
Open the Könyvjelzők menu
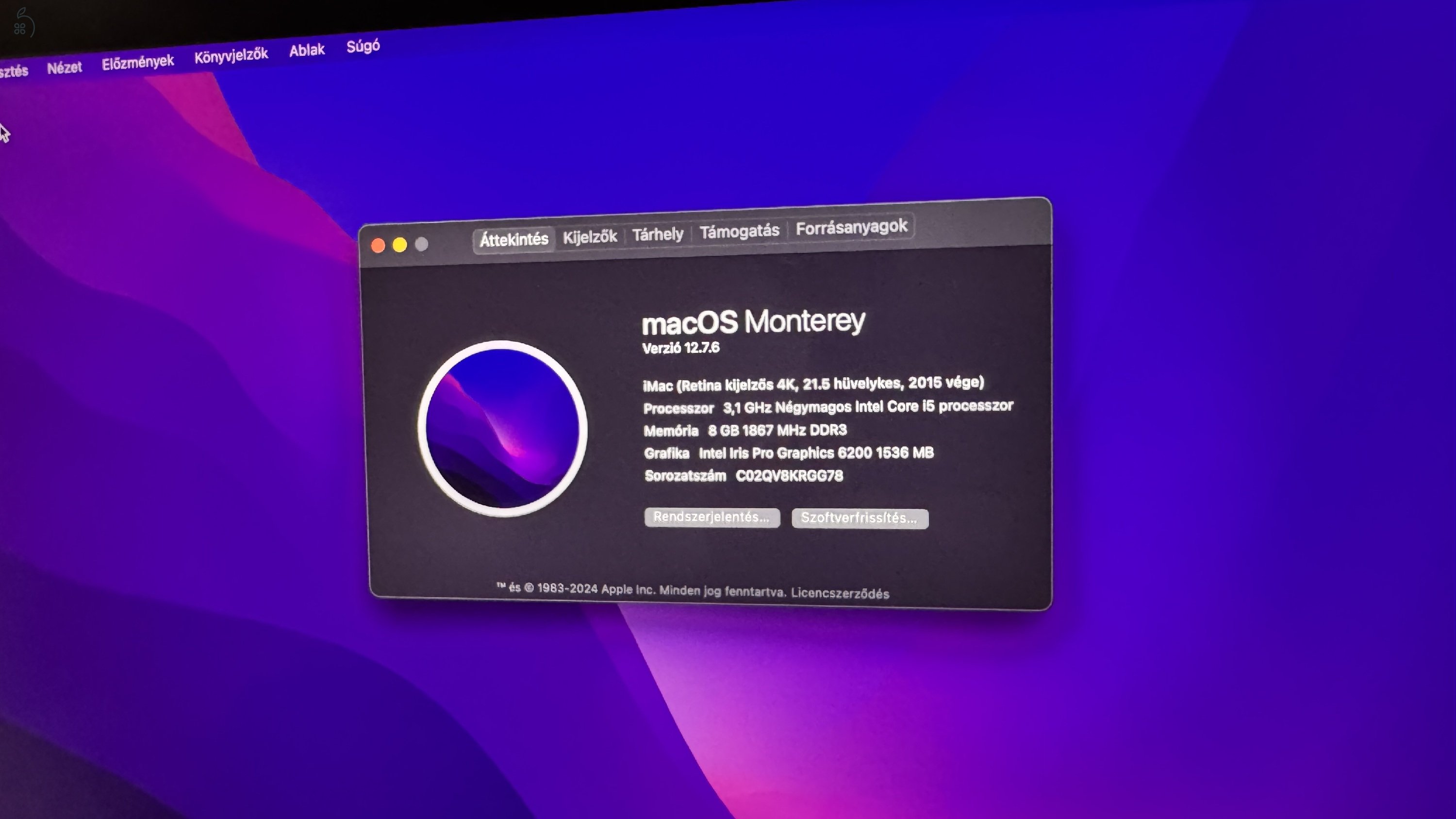pos(231,55)
